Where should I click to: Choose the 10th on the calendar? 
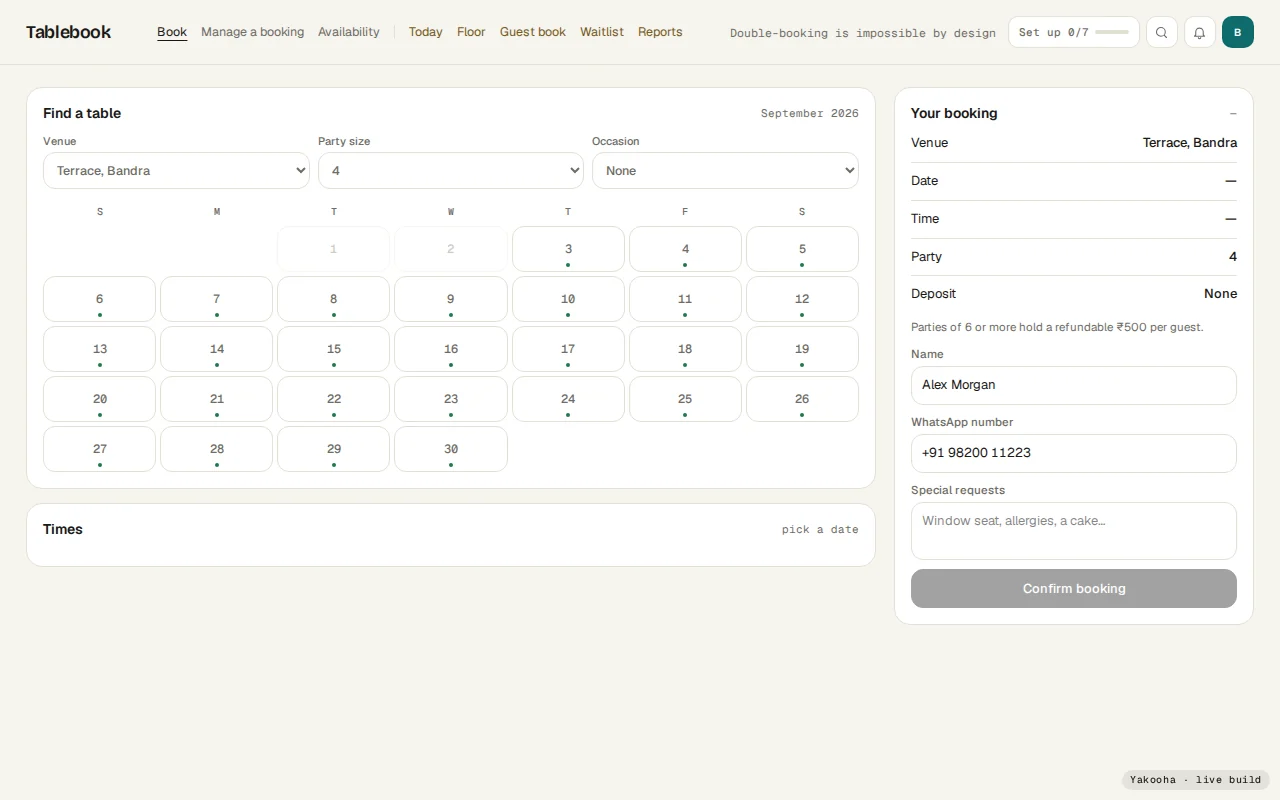point(568,299)
